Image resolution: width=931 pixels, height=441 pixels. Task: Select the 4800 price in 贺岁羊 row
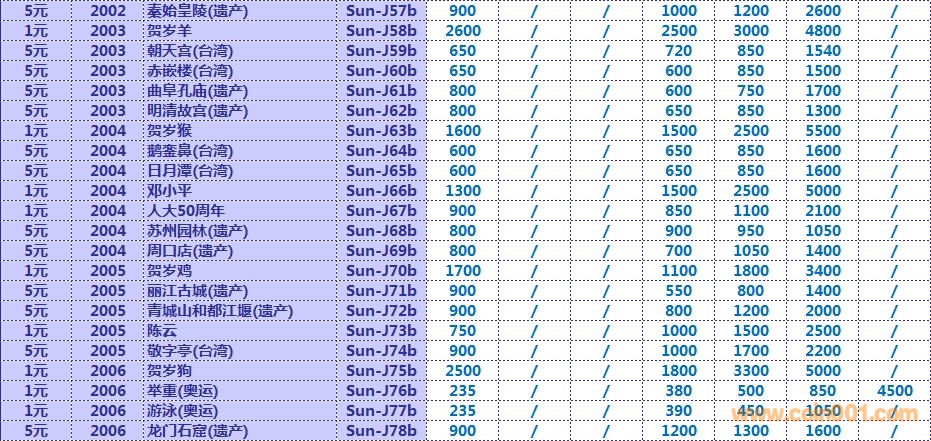pyautogui.click(x=823, y=31)
